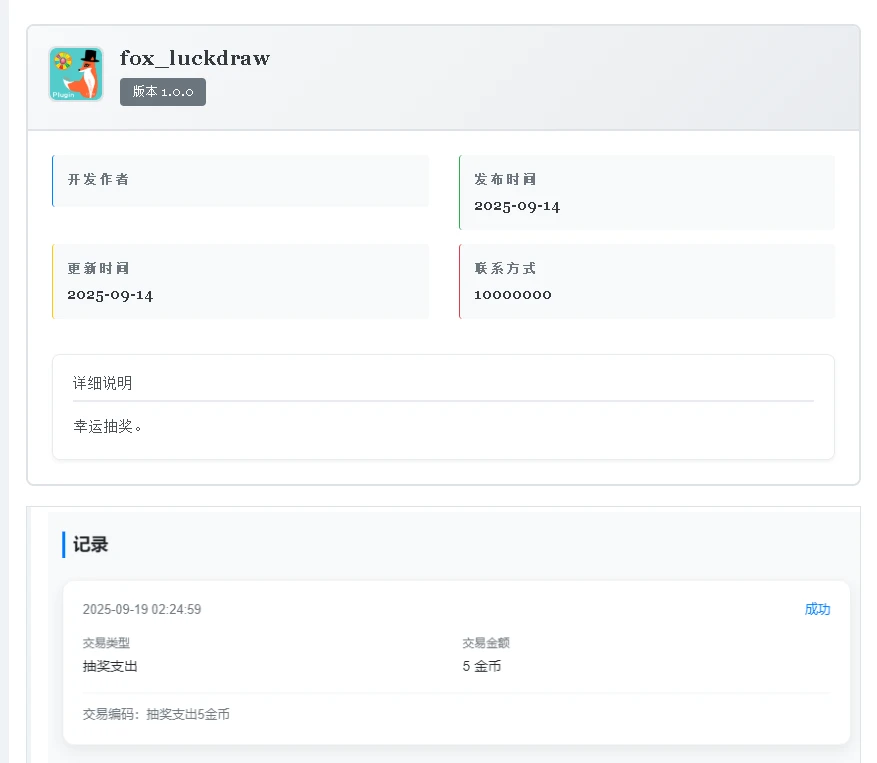Click the 版本 1.0.0 version badge
877x763 pixels.
click(x=163, y=92)
